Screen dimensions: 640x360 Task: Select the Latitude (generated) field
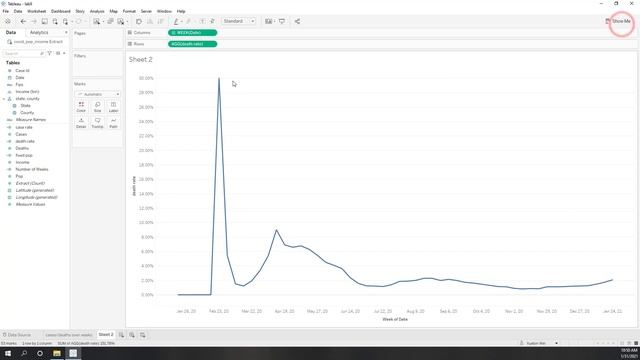tap(35, 190)
